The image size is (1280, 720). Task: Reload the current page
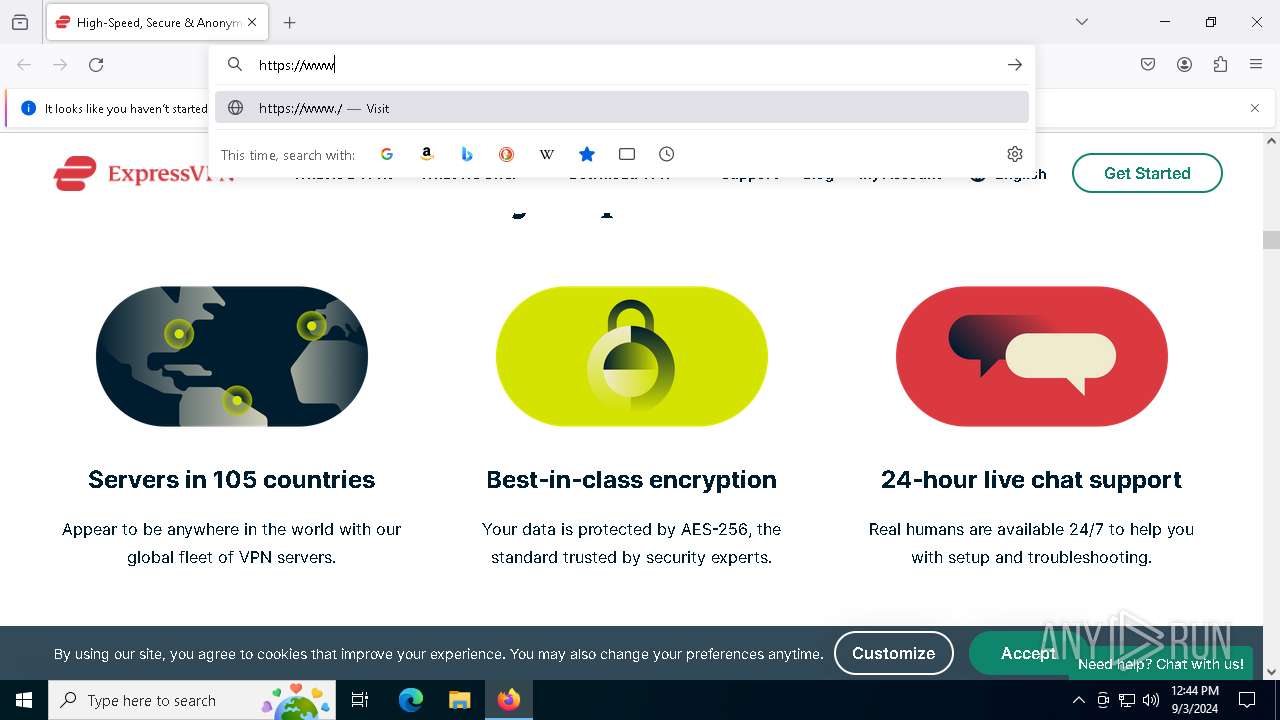point(96,65)
